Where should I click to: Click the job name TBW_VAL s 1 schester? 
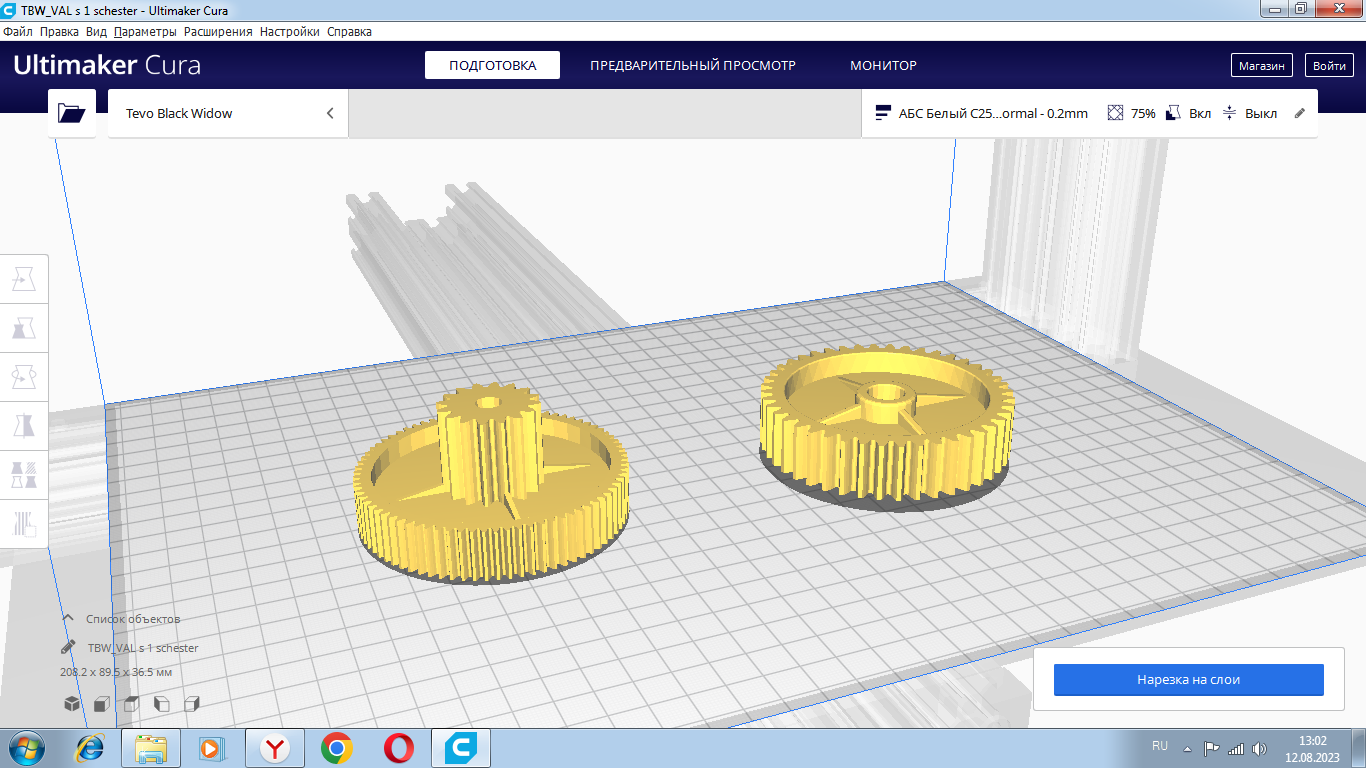coord(143,648)
